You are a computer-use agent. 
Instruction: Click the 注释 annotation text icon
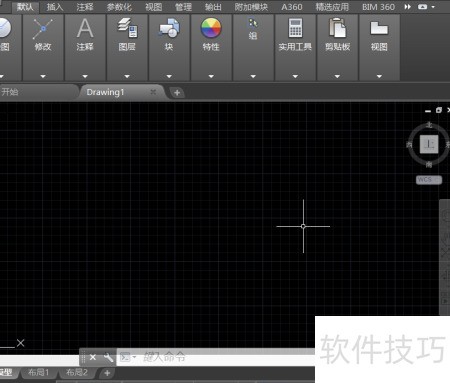point(85,28)
